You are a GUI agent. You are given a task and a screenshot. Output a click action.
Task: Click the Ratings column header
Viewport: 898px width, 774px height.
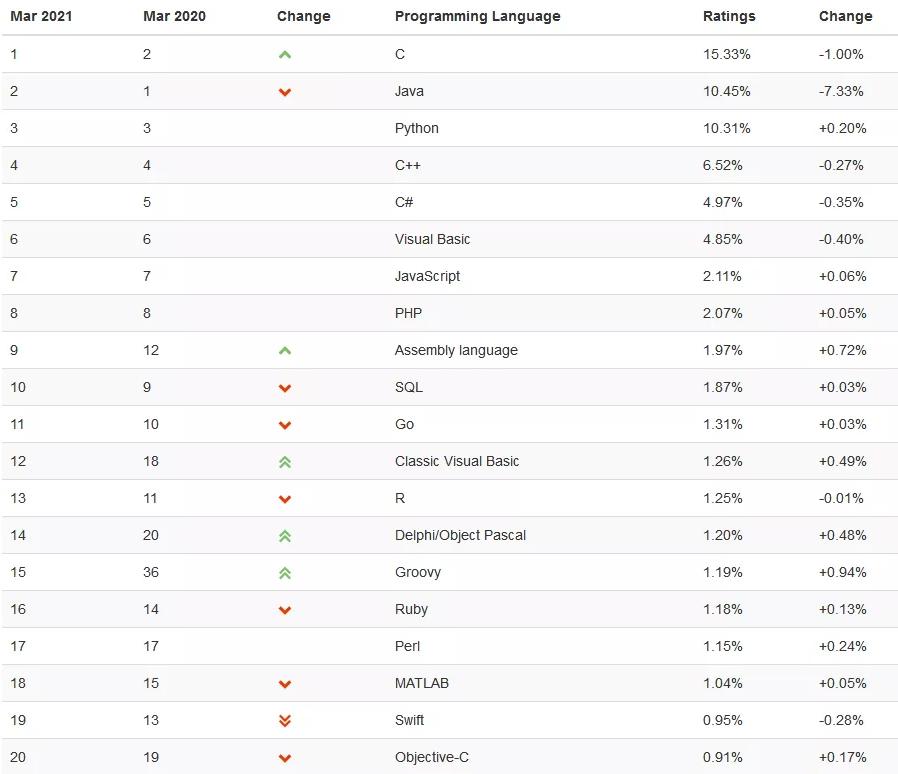(729, 16)
